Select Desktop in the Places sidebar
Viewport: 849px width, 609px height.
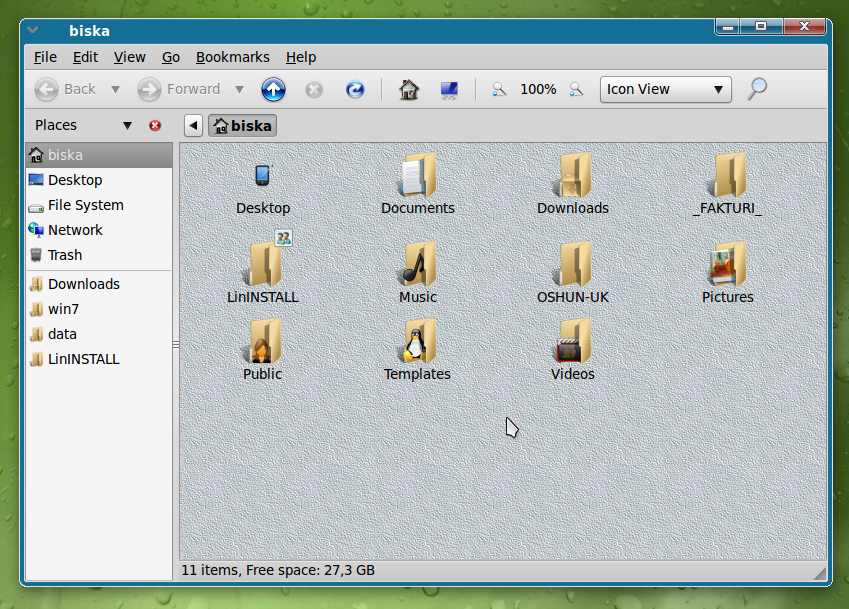tap(99, 180)
